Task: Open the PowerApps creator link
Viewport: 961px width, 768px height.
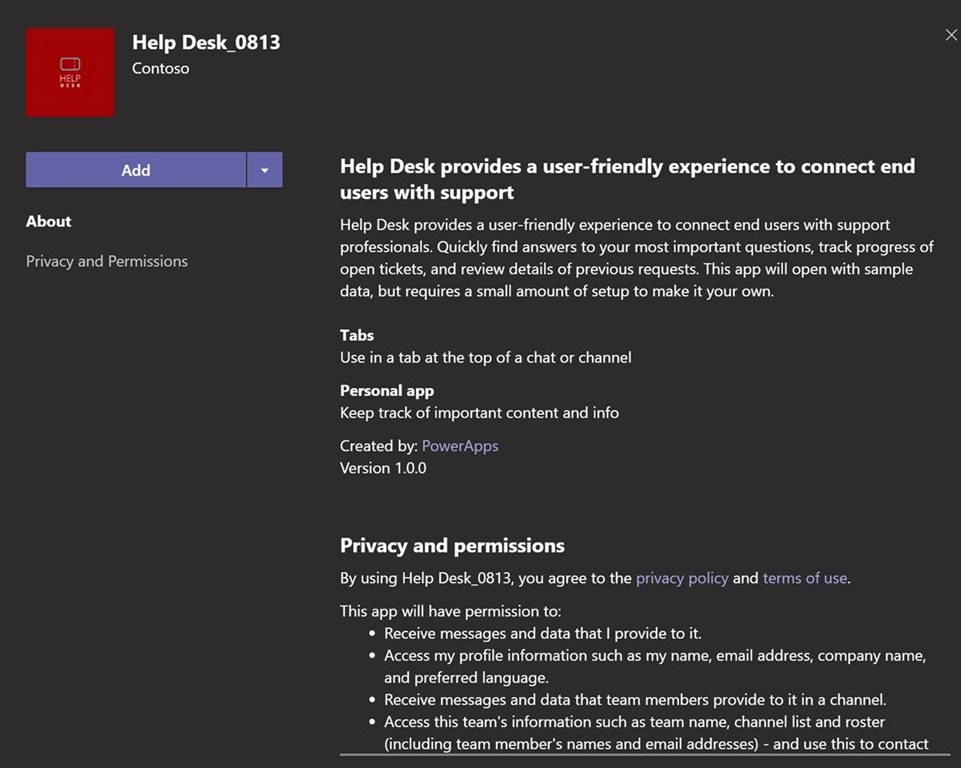Action: [x=460, y=446]
